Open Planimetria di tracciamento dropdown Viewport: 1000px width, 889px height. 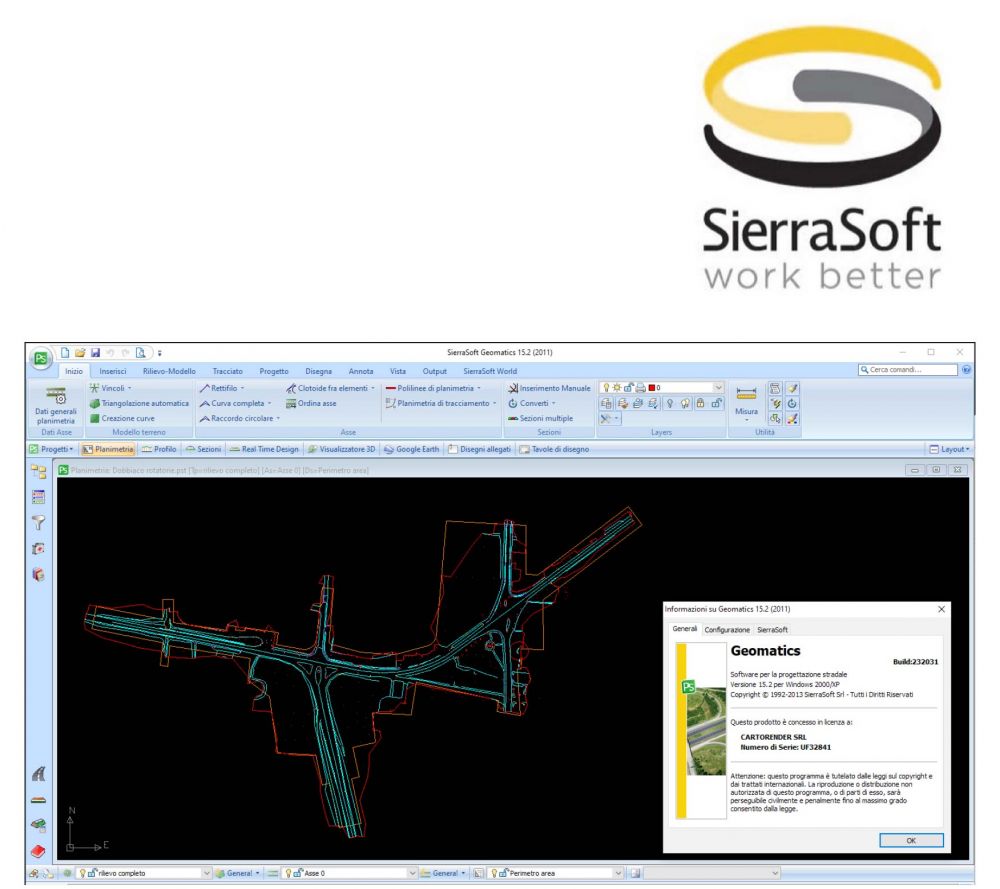(441, 403)
